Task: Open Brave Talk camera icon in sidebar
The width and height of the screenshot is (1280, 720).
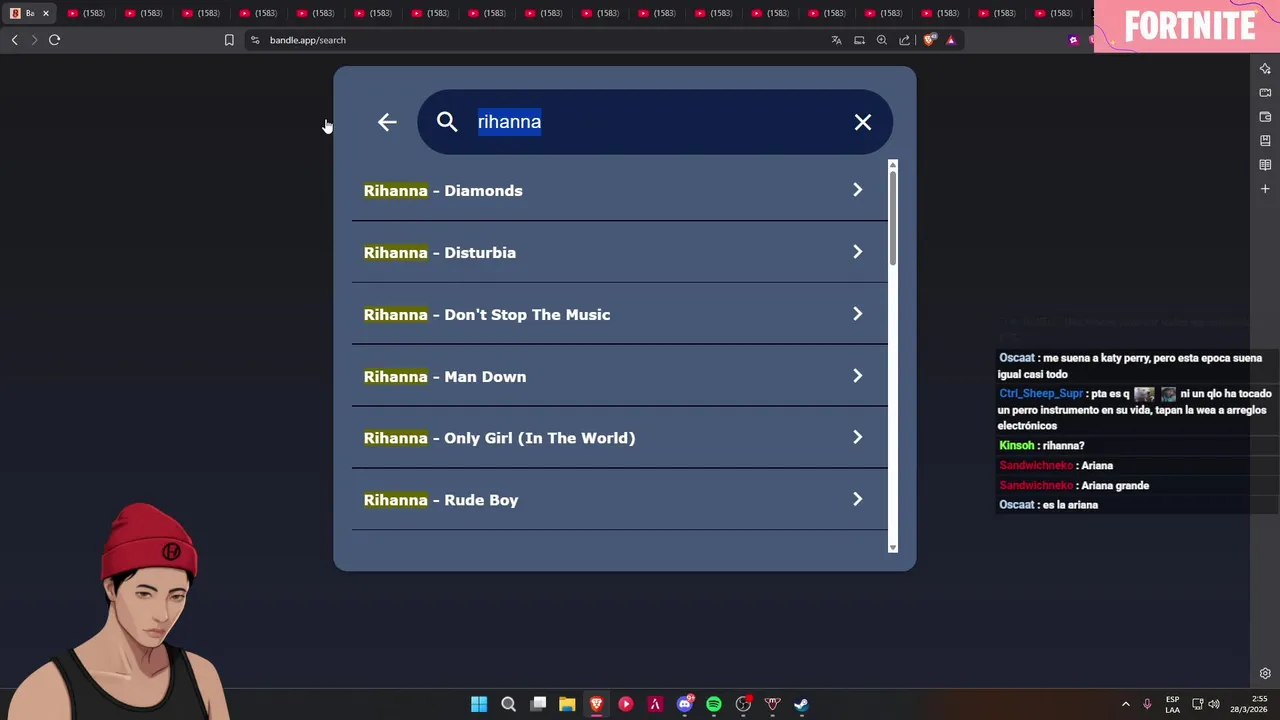Action: coord(1265,92)
